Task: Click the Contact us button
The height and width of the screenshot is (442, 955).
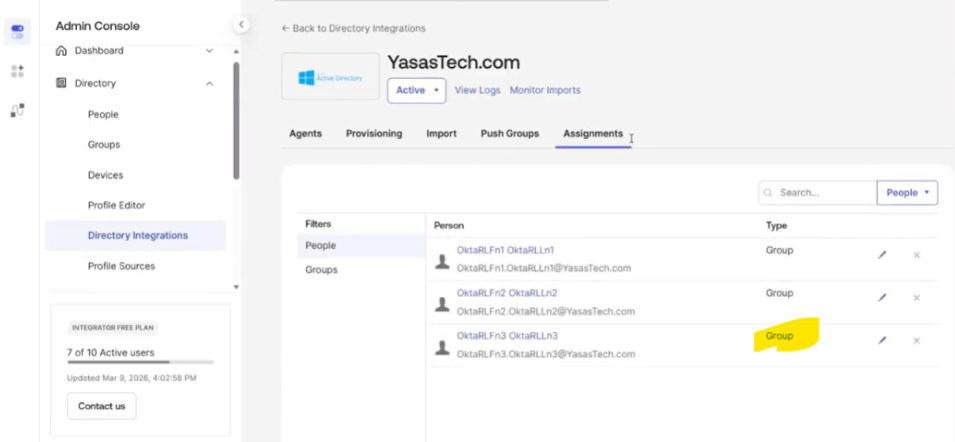Action: (101, 406)
